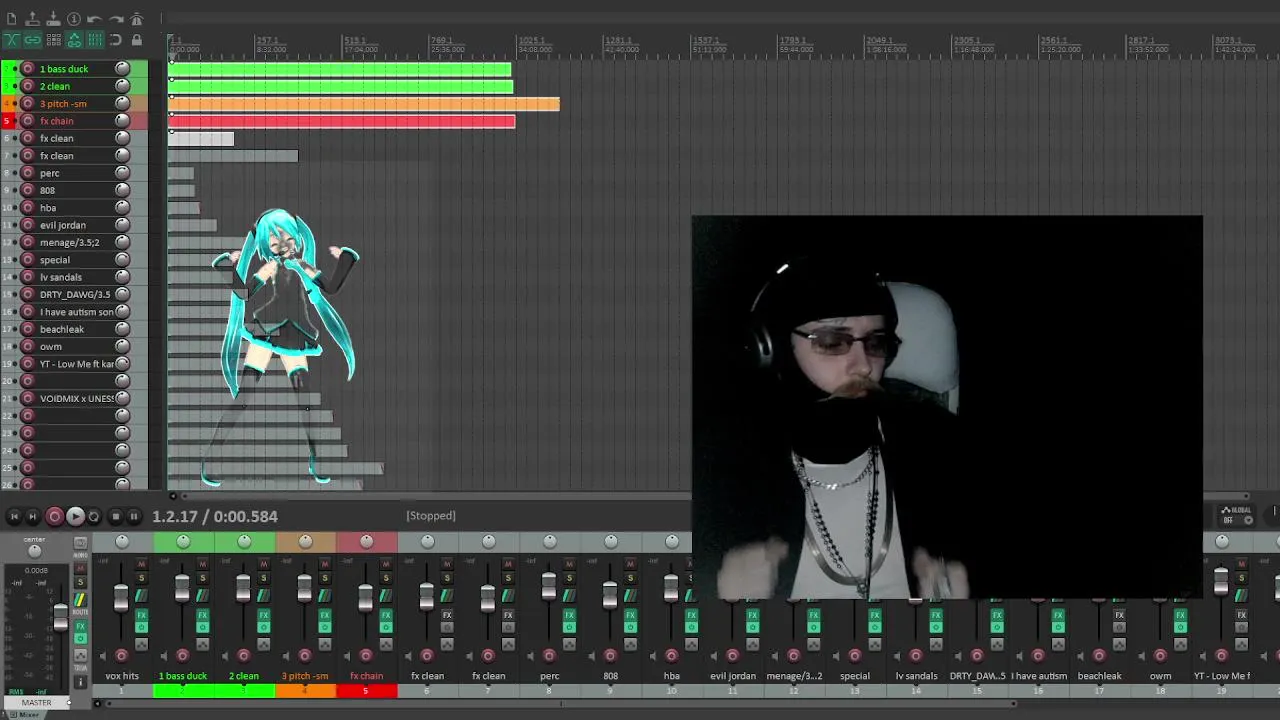Click the Open project toolbar icon
The height and width of the screenshot is (720, 1280).
click(x=32, y=19)
